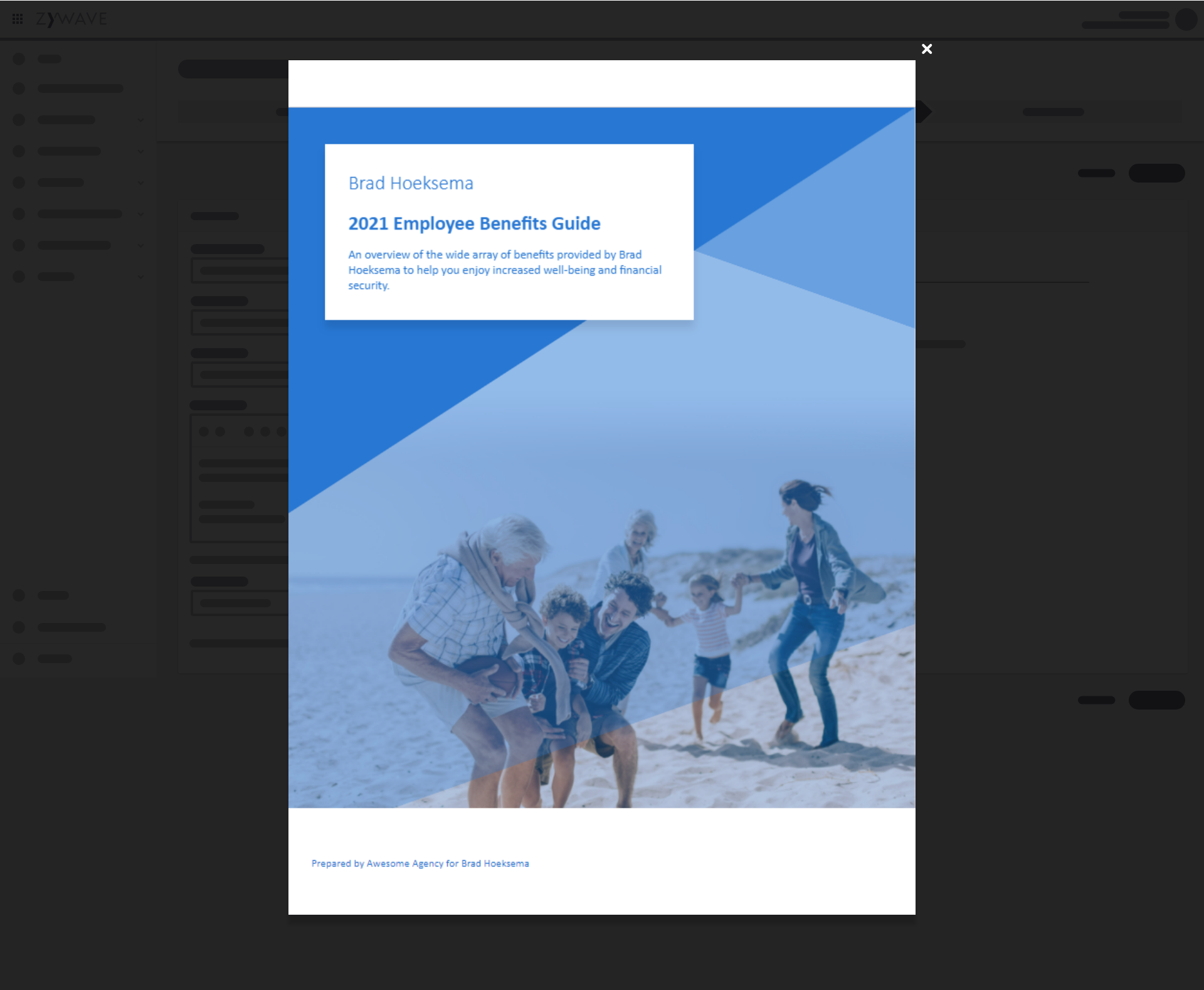The image size is (1204, 990).
Task: Close the benefits guide preview overlay
Action: 927,49
